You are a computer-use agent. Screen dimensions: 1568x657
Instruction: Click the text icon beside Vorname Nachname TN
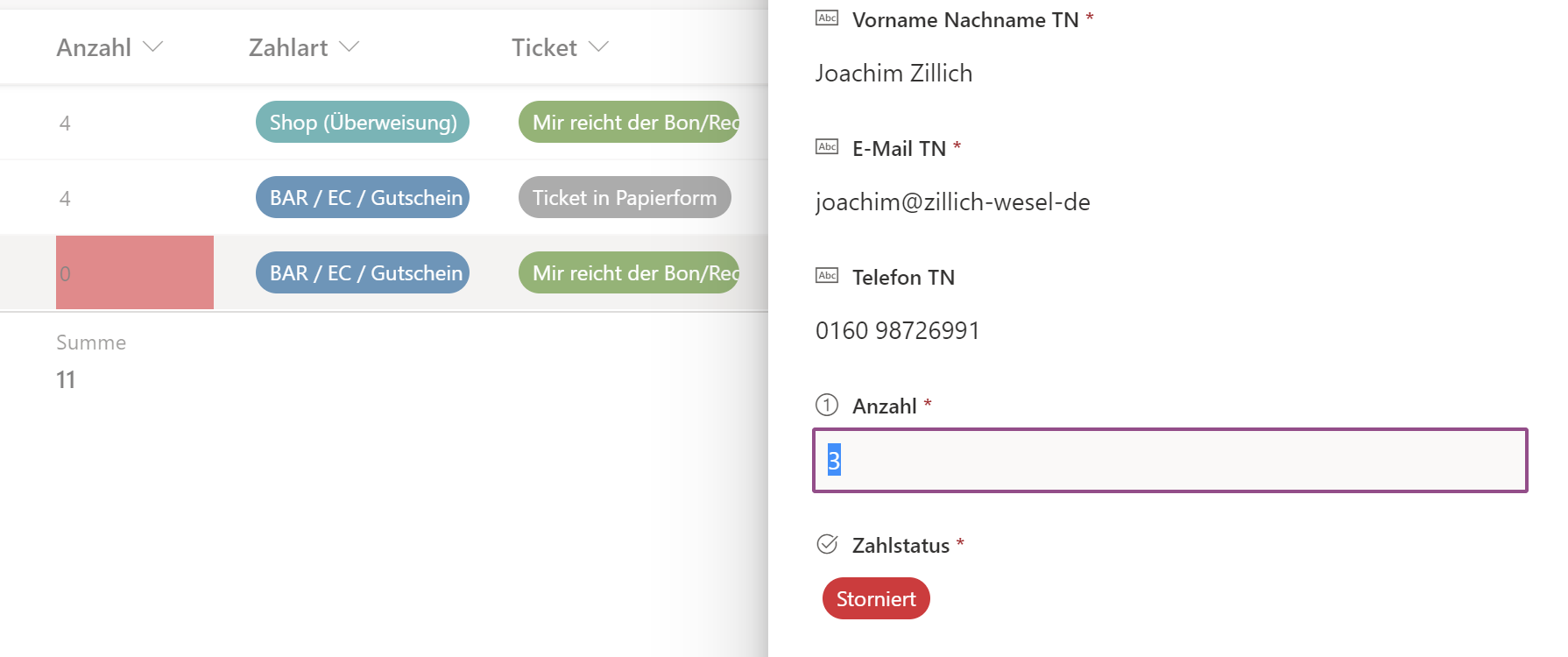(x=826, y=18)
